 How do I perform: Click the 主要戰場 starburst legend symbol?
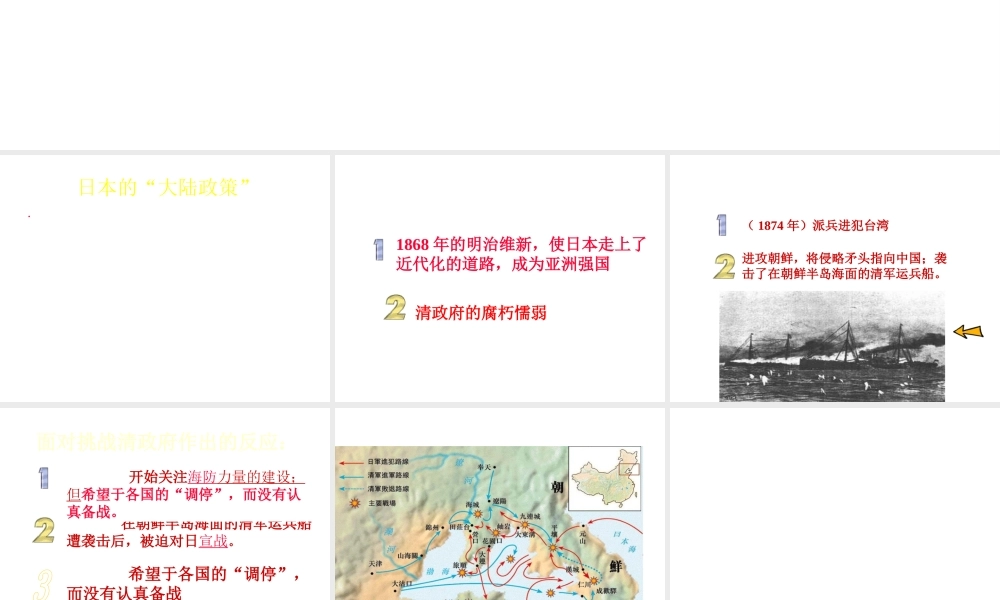click(x=355, y=503)
